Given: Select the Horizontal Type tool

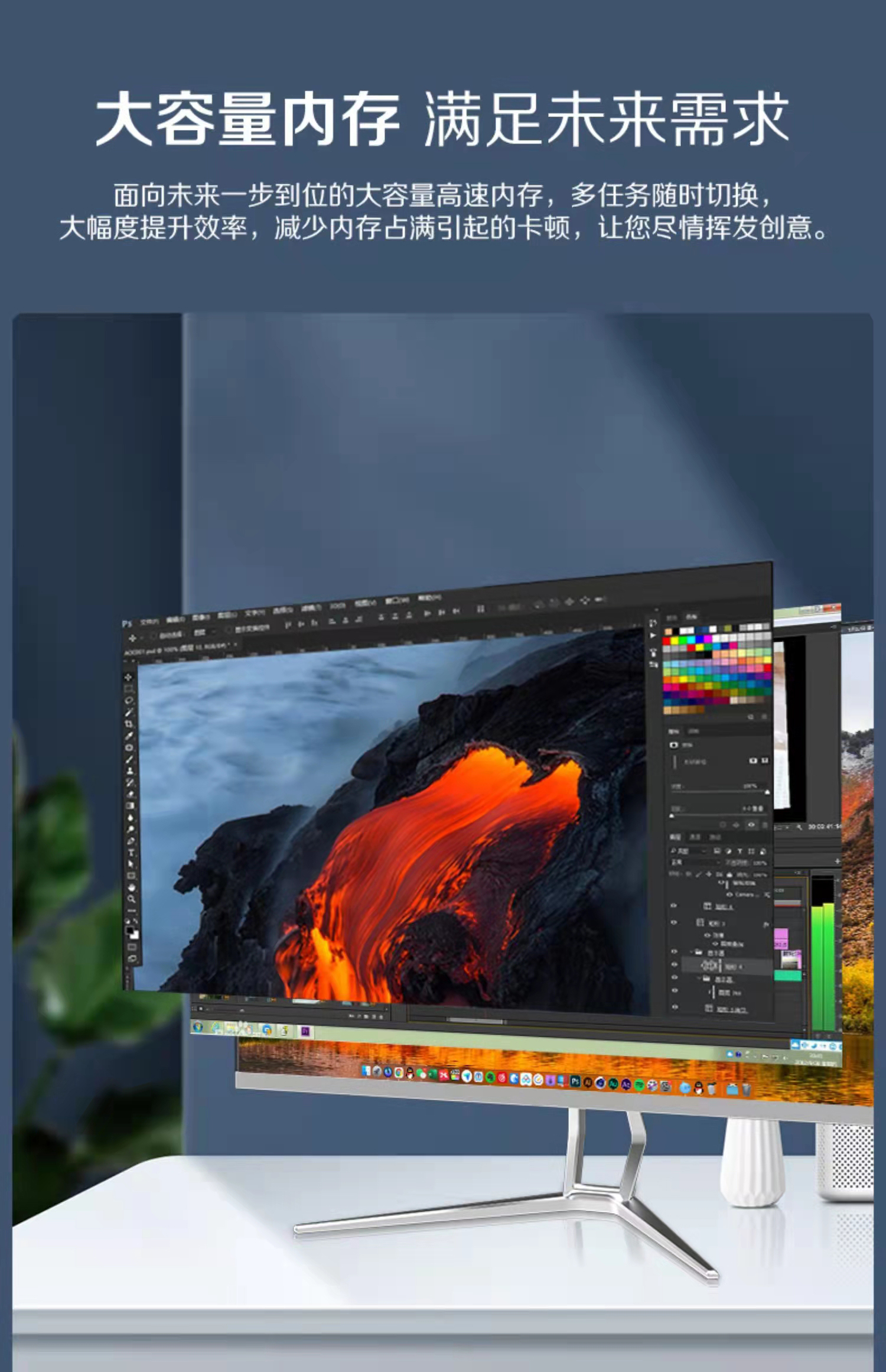Looking at the screenshot, I should click(x=131, y=853).
